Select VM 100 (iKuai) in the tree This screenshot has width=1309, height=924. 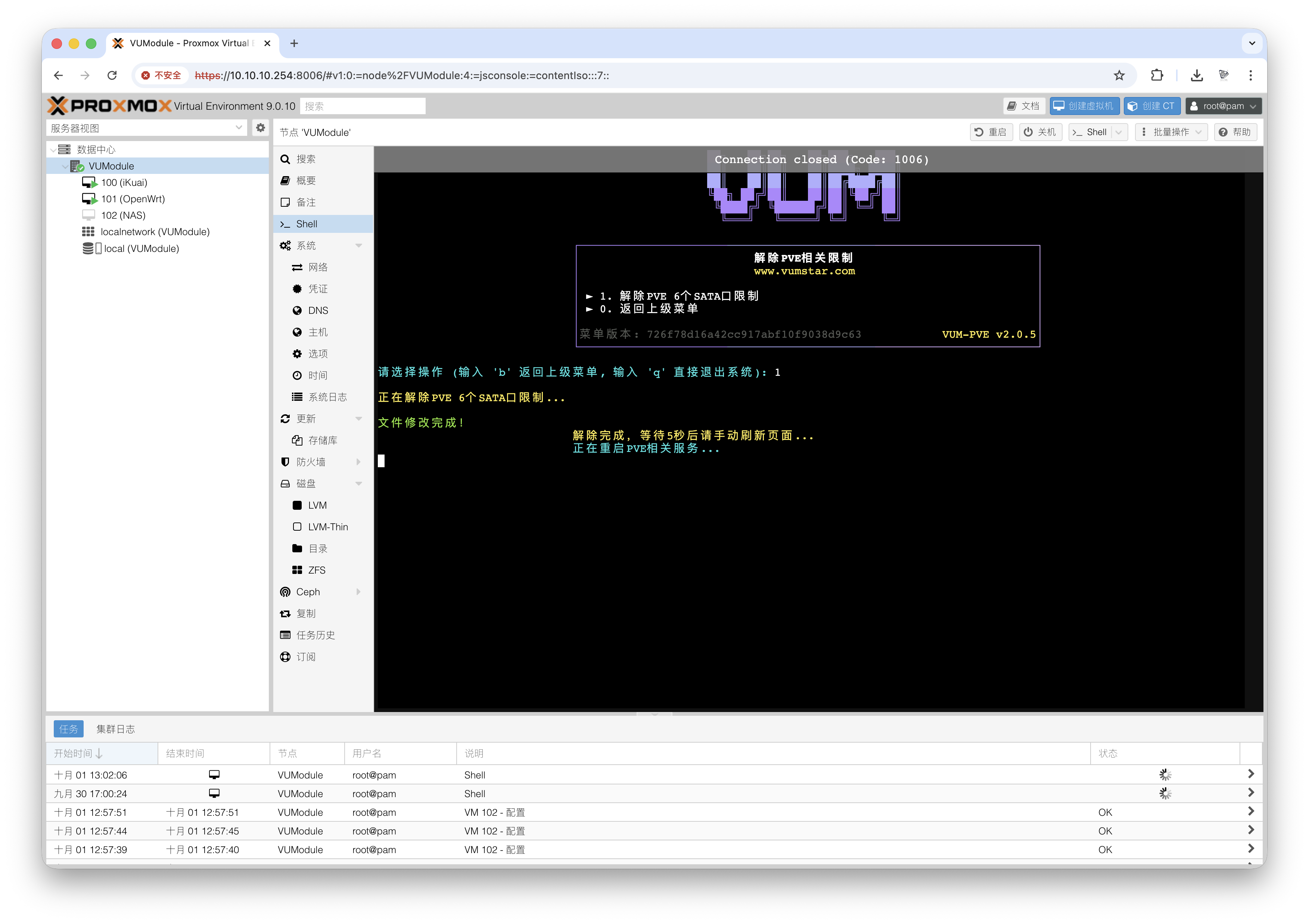tap(124, 182)
